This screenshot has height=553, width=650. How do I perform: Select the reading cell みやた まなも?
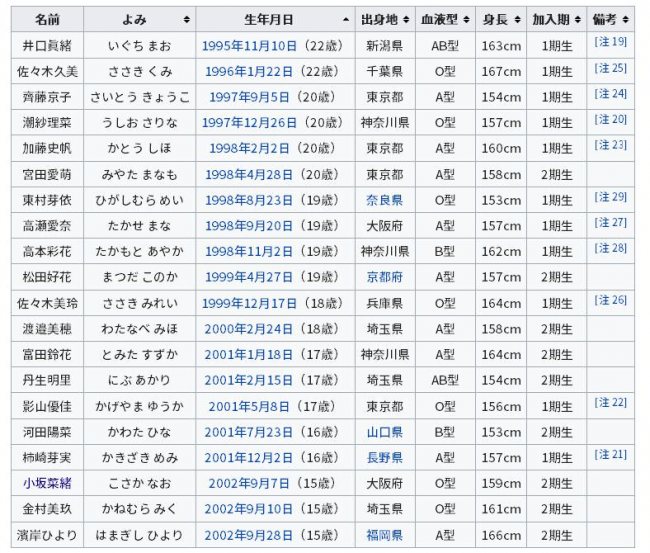[x=140, y=175]
